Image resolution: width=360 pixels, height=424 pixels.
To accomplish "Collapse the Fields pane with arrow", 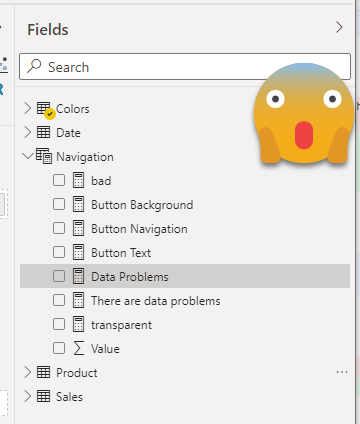I will [x=339, y=27].
